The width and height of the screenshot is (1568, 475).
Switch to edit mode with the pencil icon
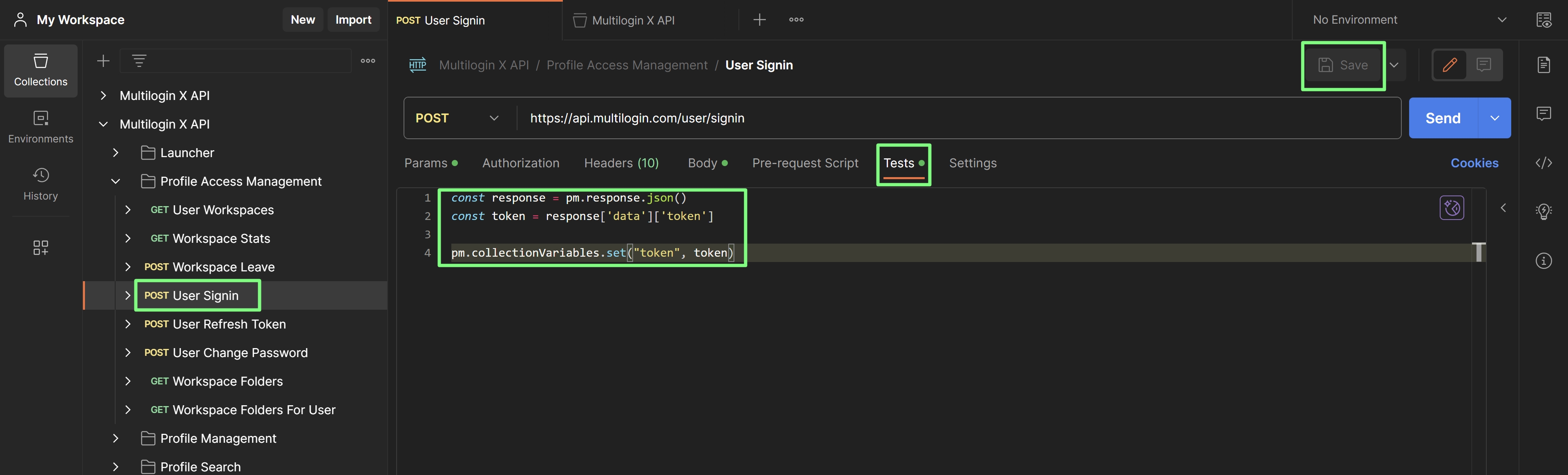pos(1449,64)
